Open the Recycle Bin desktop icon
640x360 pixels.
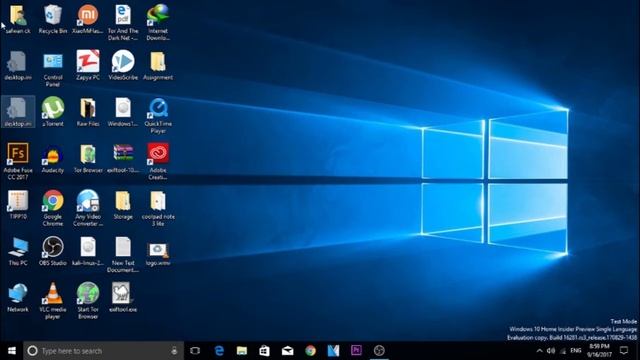pos(53,20)
